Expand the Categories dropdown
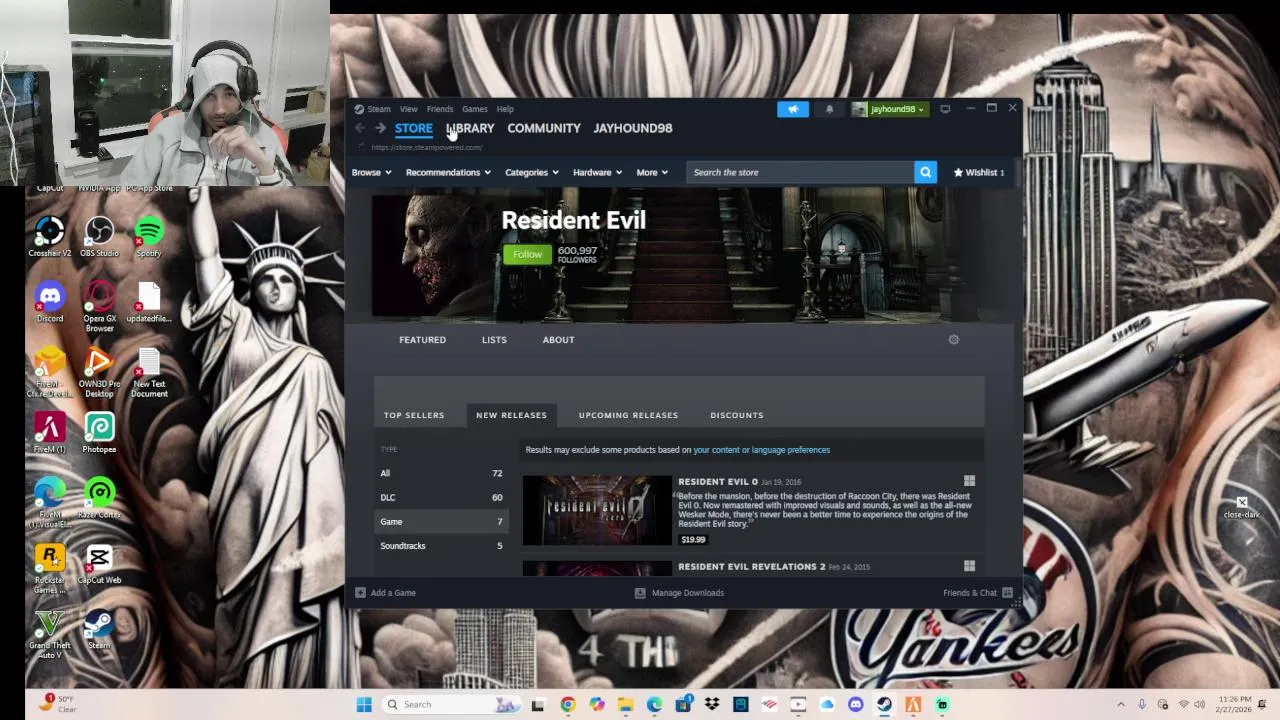Viewport: 1280px width, 720px height. click(532, 172)
